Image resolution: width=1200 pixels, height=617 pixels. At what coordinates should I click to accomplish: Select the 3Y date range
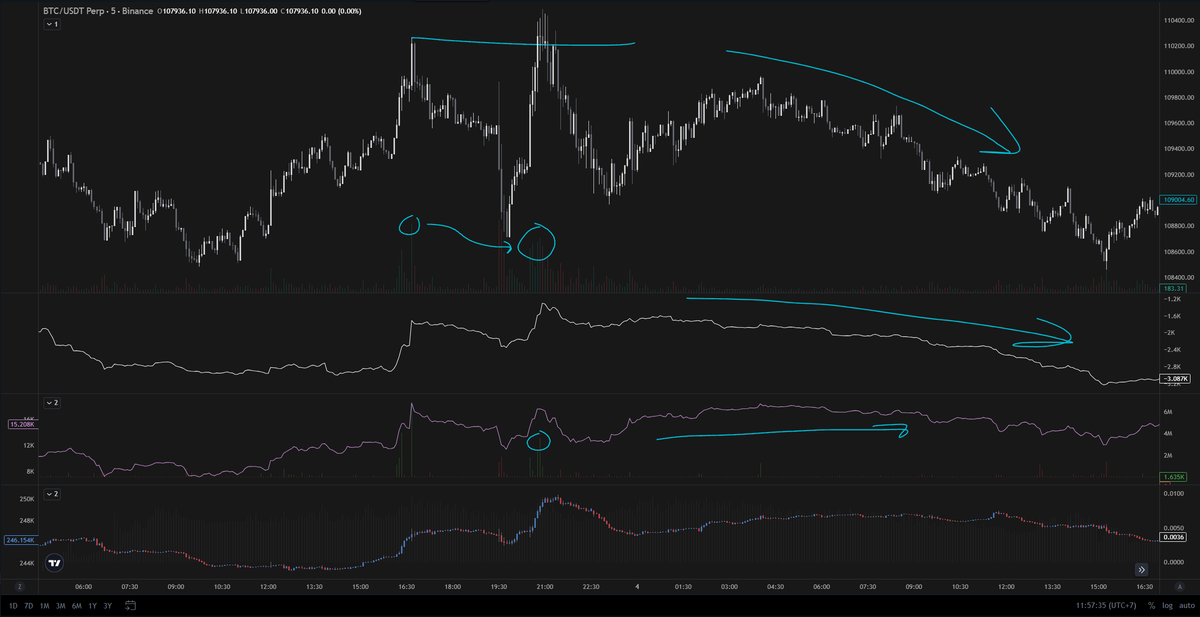click(x=109, y=606)
